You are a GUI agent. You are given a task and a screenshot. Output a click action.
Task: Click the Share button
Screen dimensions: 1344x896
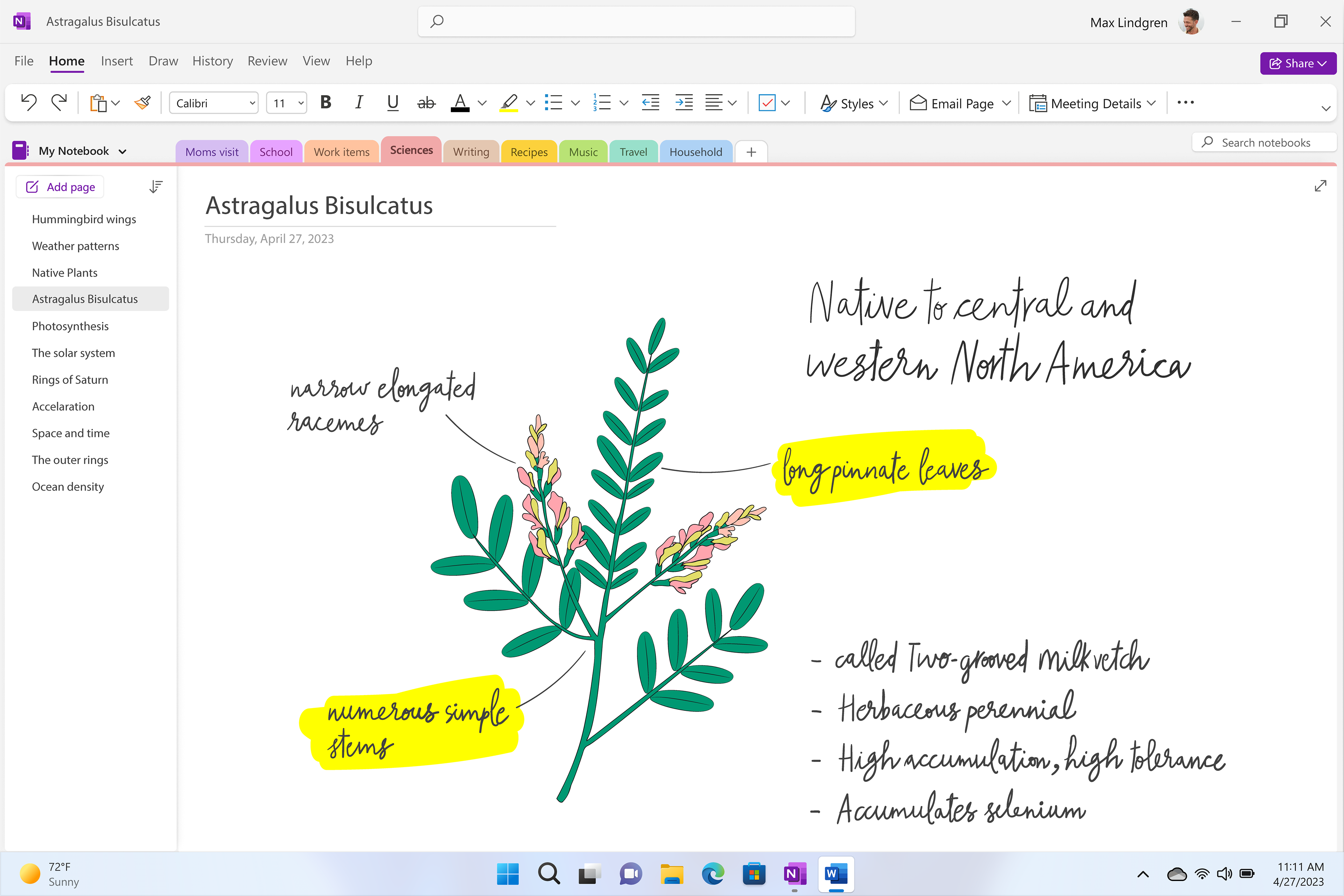[x=1298, y=63]
